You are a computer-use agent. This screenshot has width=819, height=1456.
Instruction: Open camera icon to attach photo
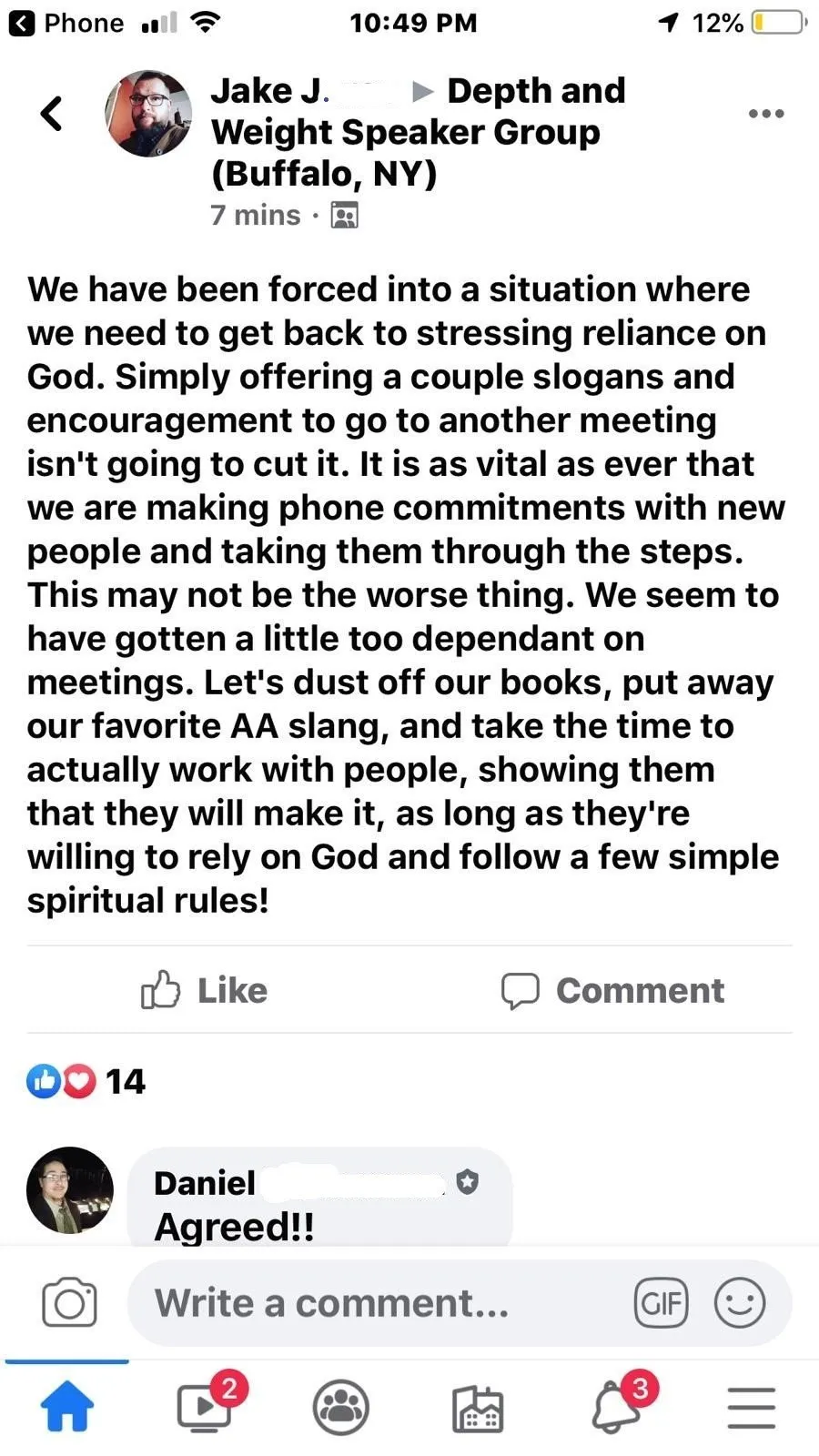click(69, 1303)
